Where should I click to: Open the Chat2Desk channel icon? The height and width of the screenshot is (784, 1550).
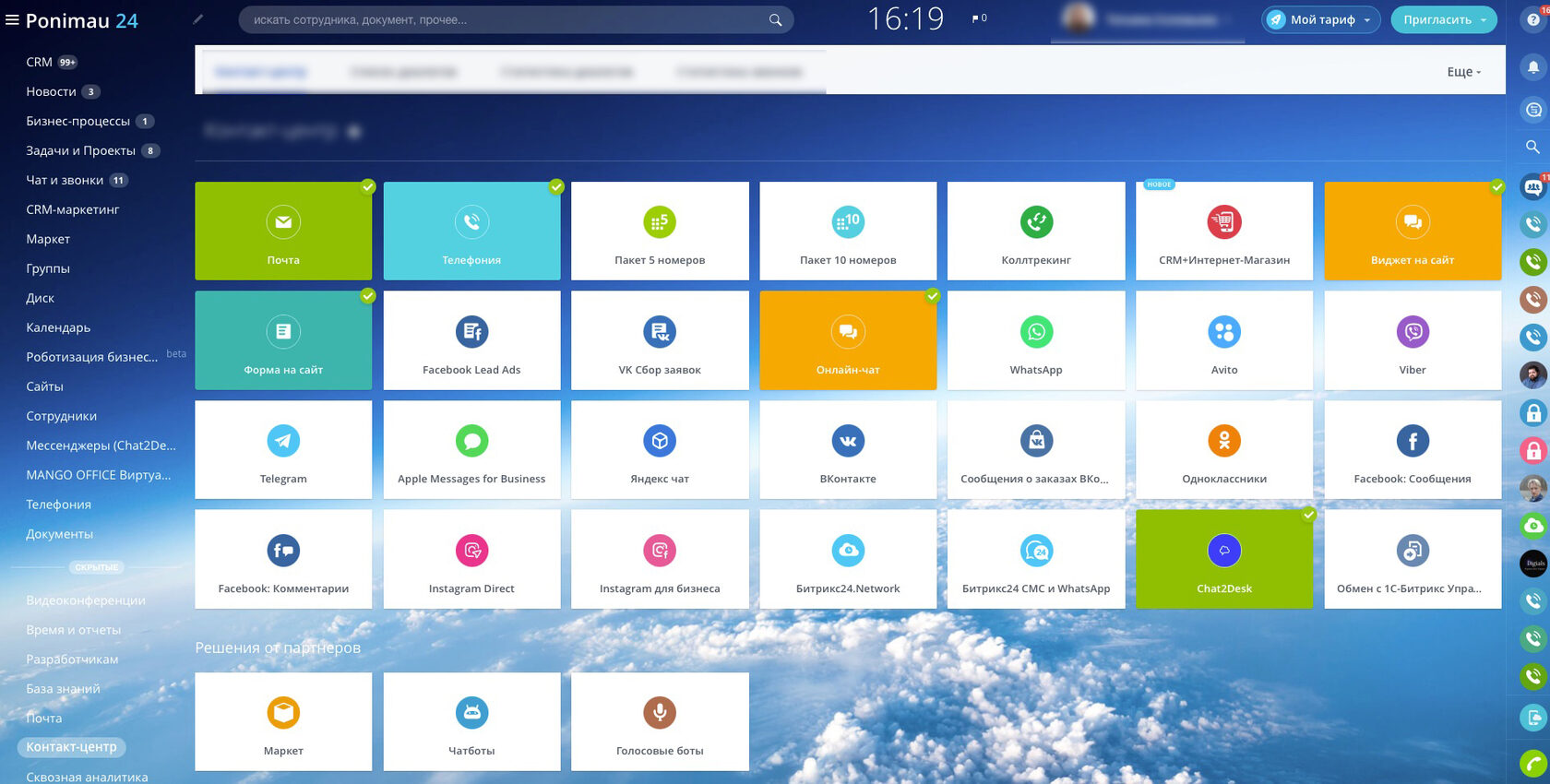tap(1224, 551)
